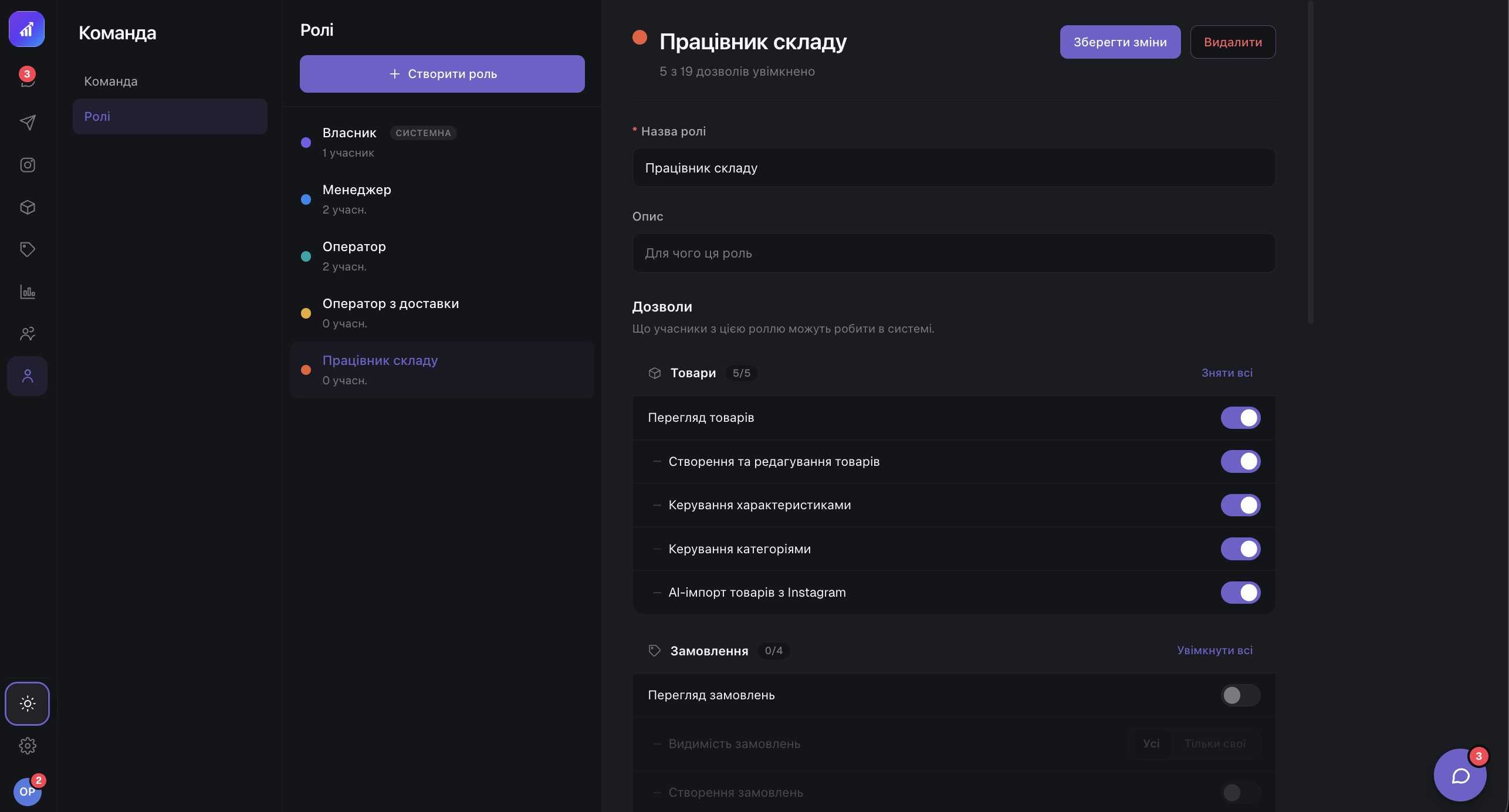Open the analytics chart icon in sidebar

(x=28, y=292)
